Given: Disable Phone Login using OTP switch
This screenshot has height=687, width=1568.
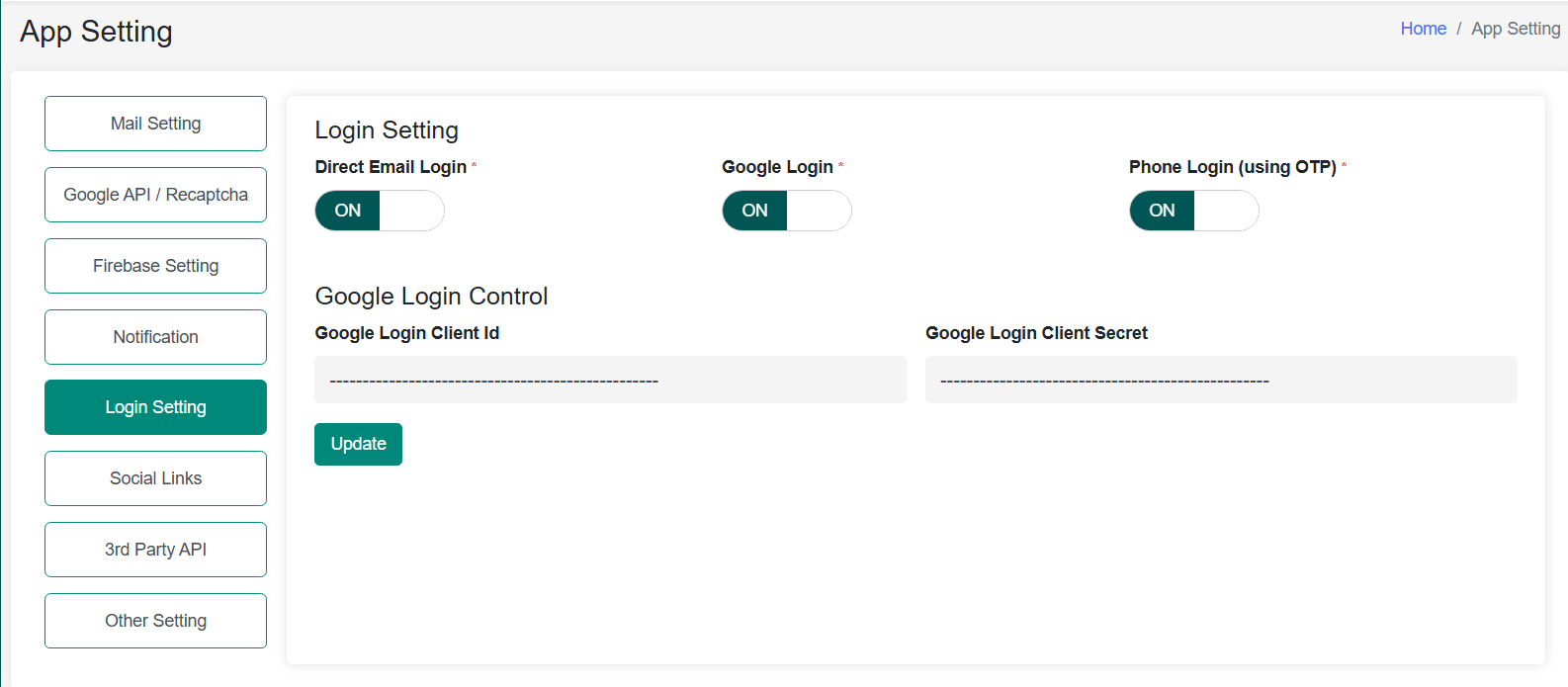Looking at the screenshot, I should (1194, 211).
